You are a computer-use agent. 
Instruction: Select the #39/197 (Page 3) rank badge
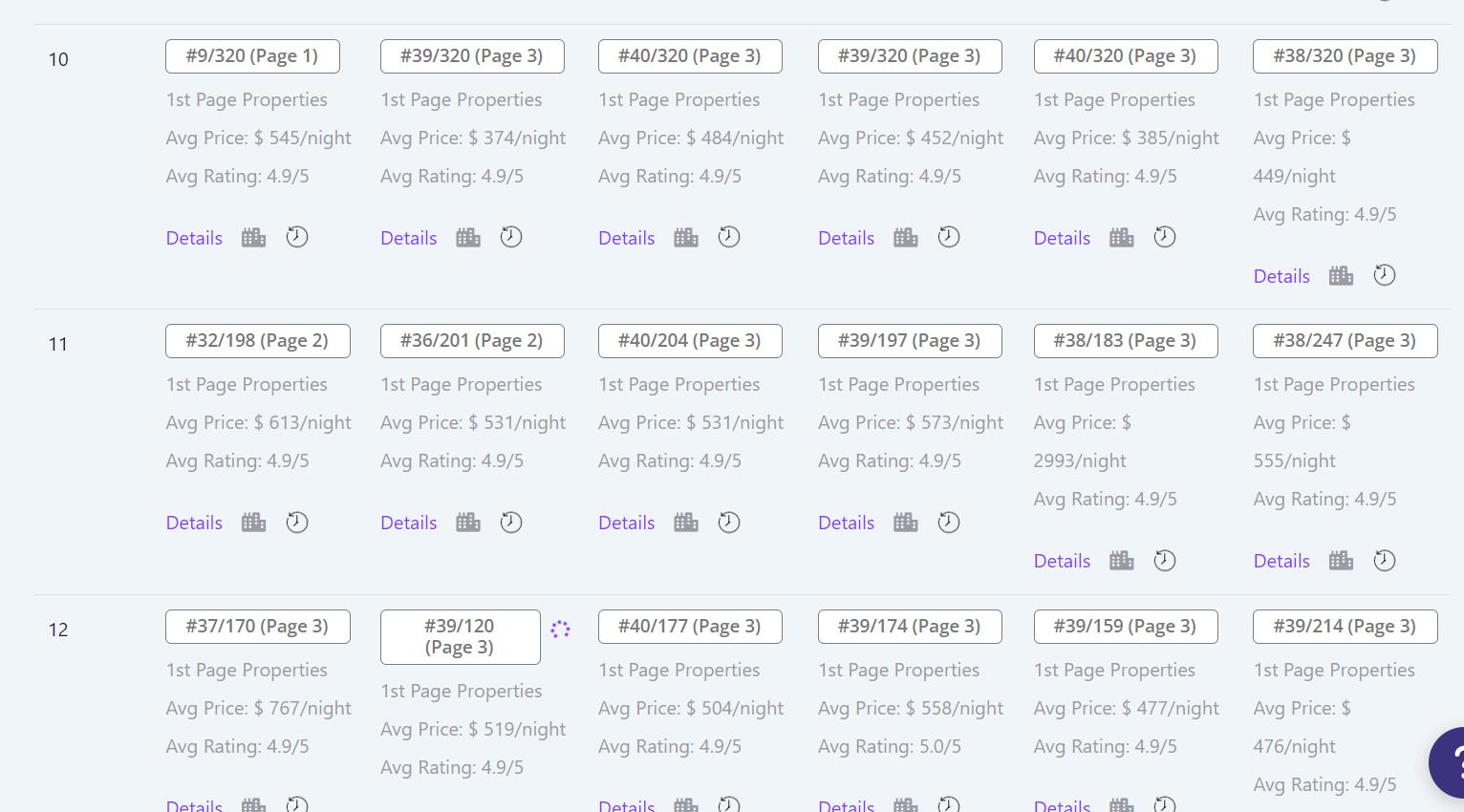(910, 340)
